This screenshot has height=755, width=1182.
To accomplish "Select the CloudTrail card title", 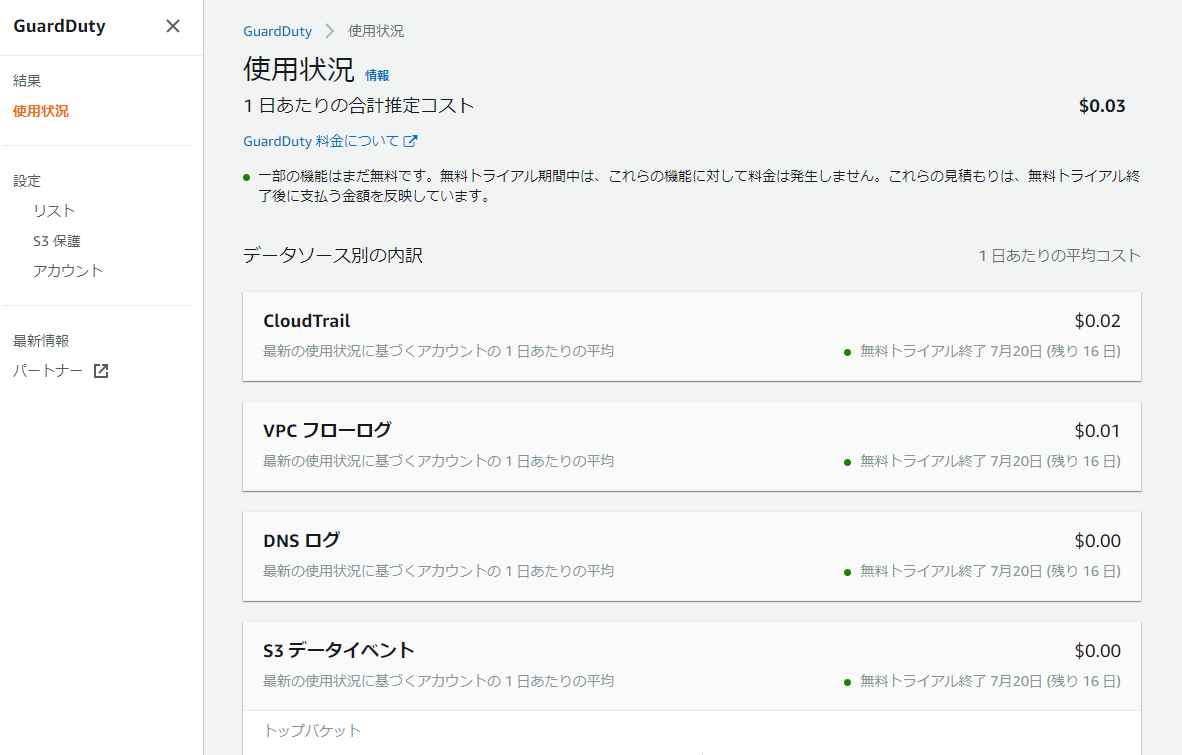I will [307, 321].
